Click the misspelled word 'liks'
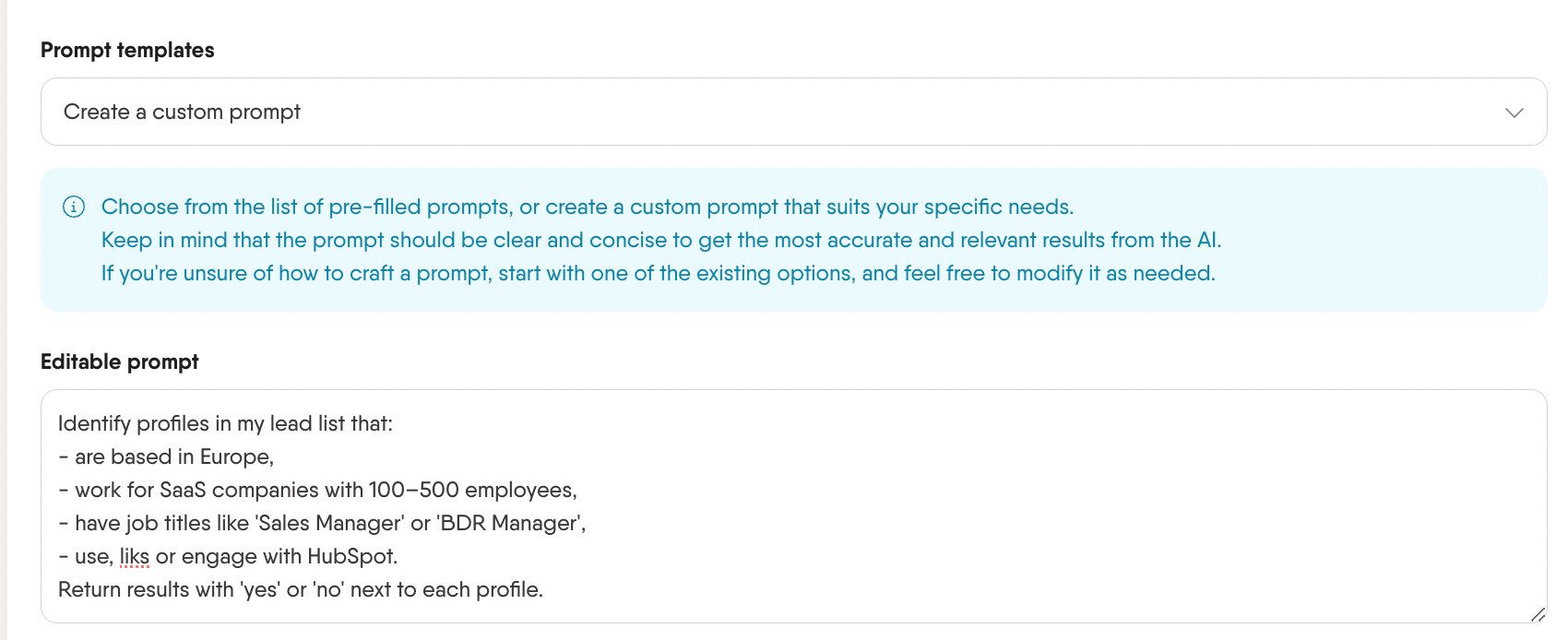Image resolution: width=1568 pixels, height=640 pixels. [x=135, y=556]
